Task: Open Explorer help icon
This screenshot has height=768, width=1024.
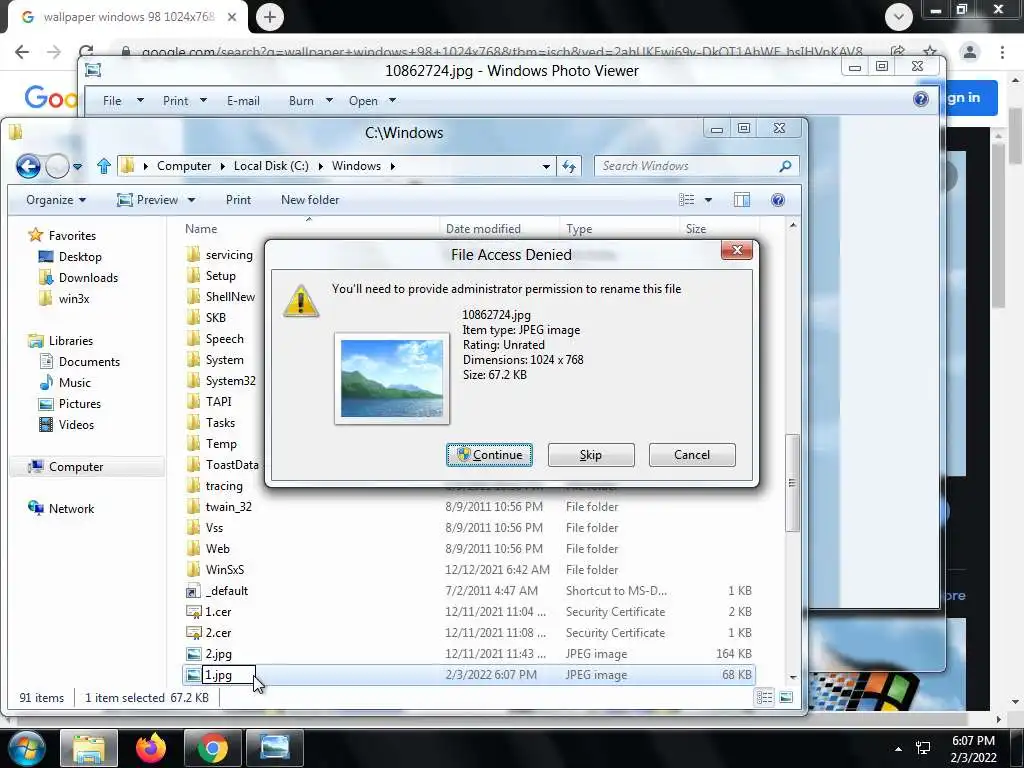Action: tap(778, 200)
